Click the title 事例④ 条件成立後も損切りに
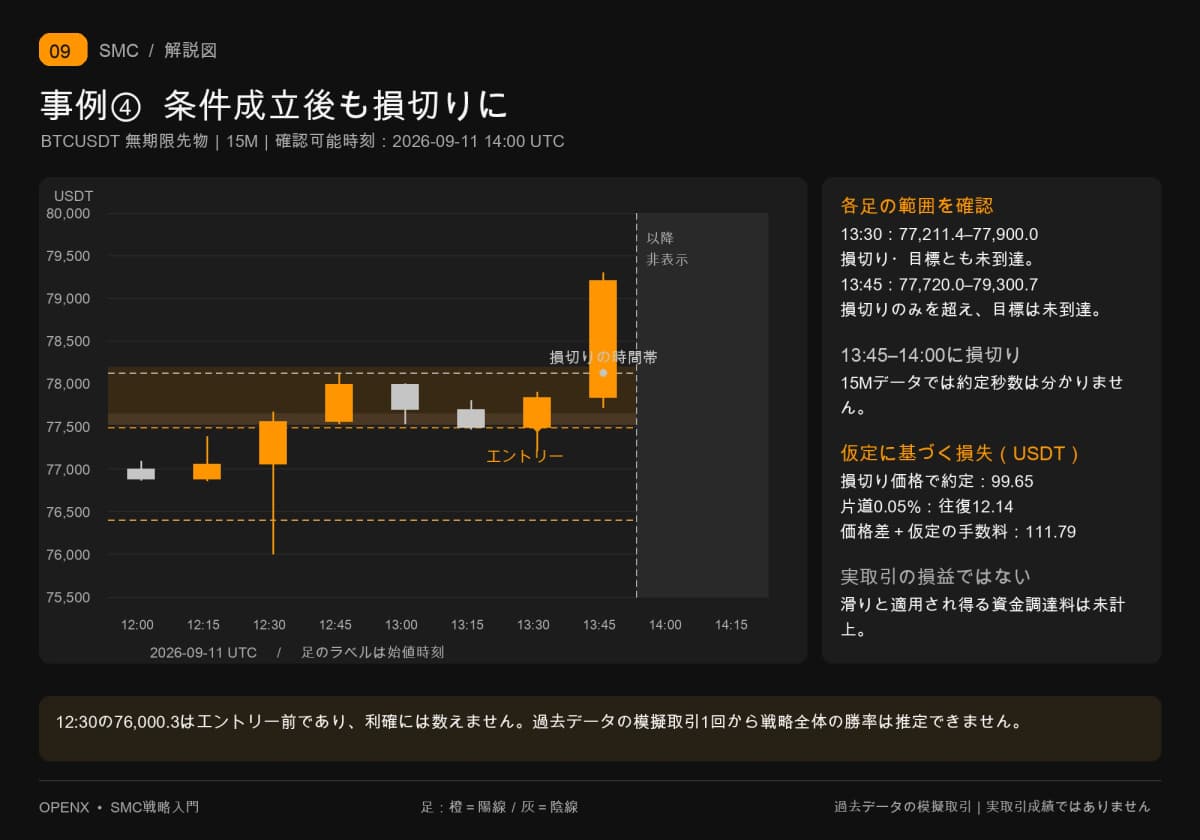 point(274,104)
